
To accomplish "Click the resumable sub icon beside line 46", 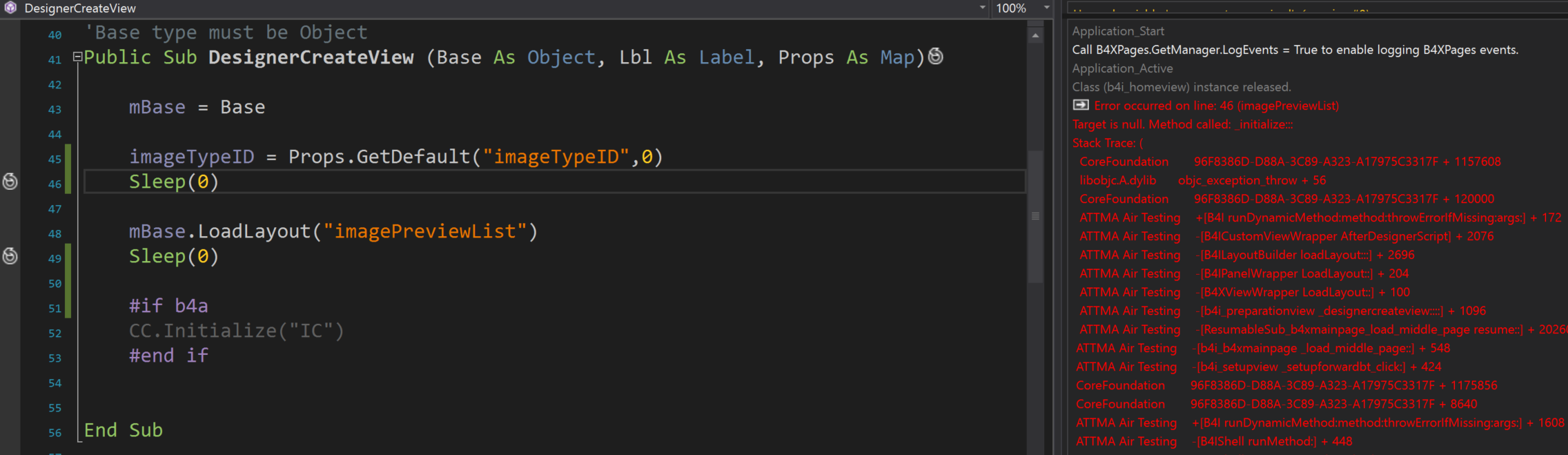I will coord(10,182).
